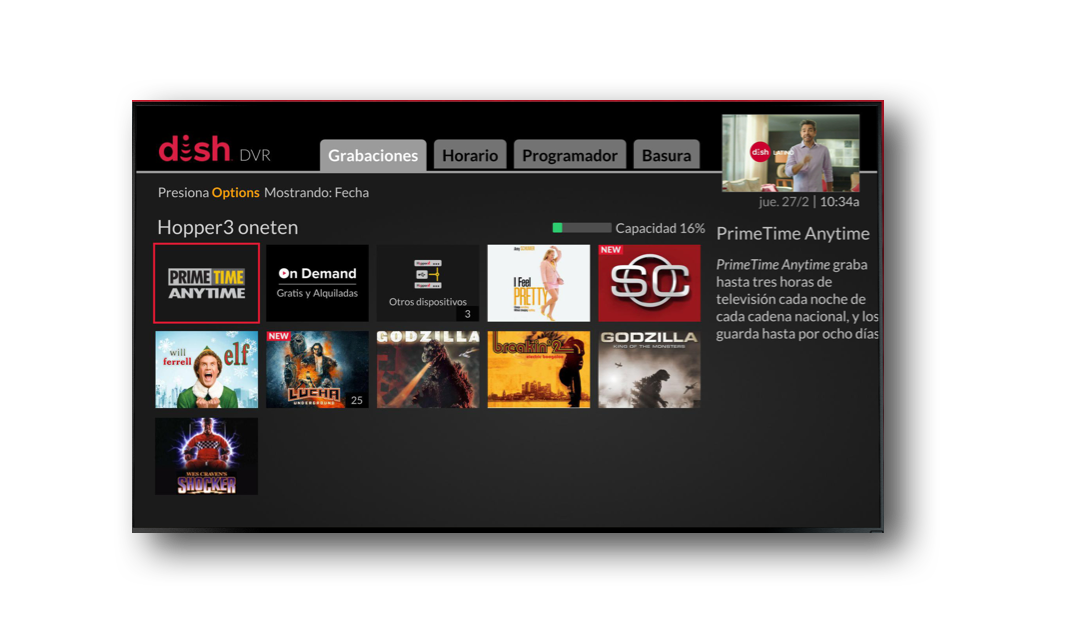Open the Basura trash tab
This screenshot has height=624, width=1075.
click(666, 156)
